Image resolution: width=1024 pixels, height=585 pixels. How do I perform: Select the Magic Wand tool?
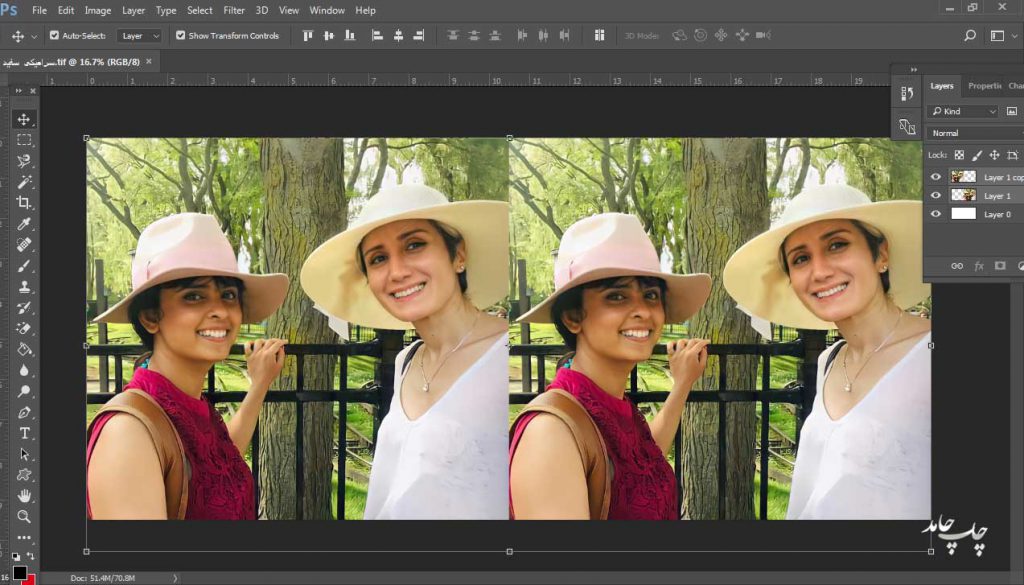[x=24, y=182]
